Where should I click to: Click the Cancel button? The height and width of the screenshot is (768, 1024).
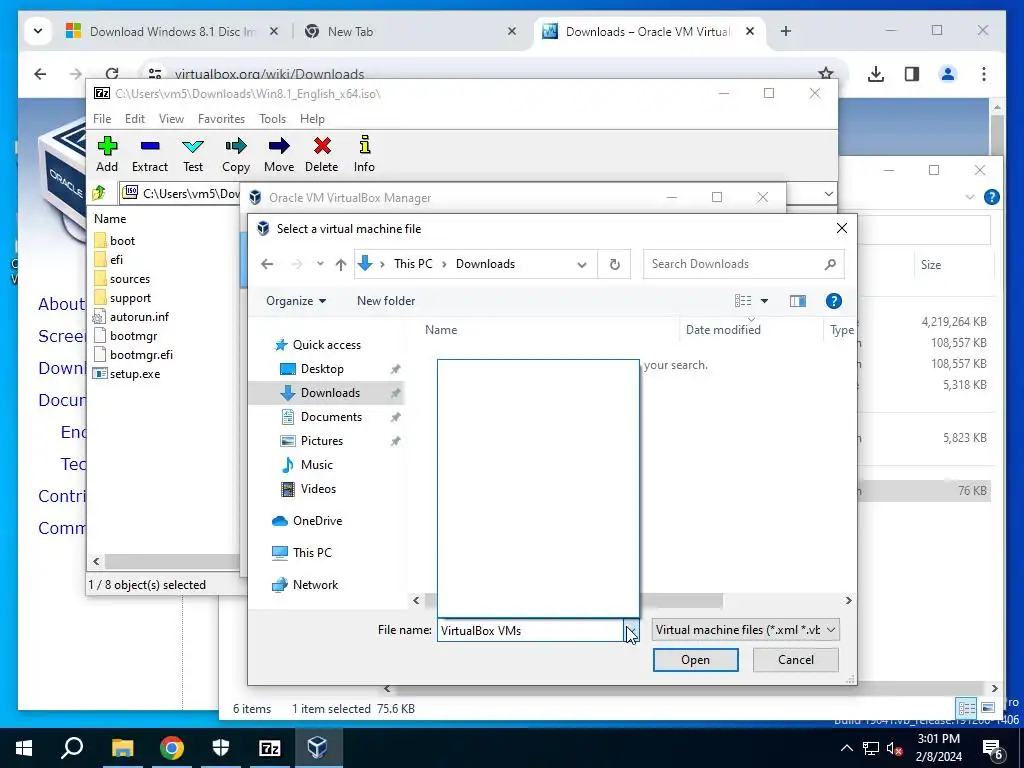coord(795,660)
